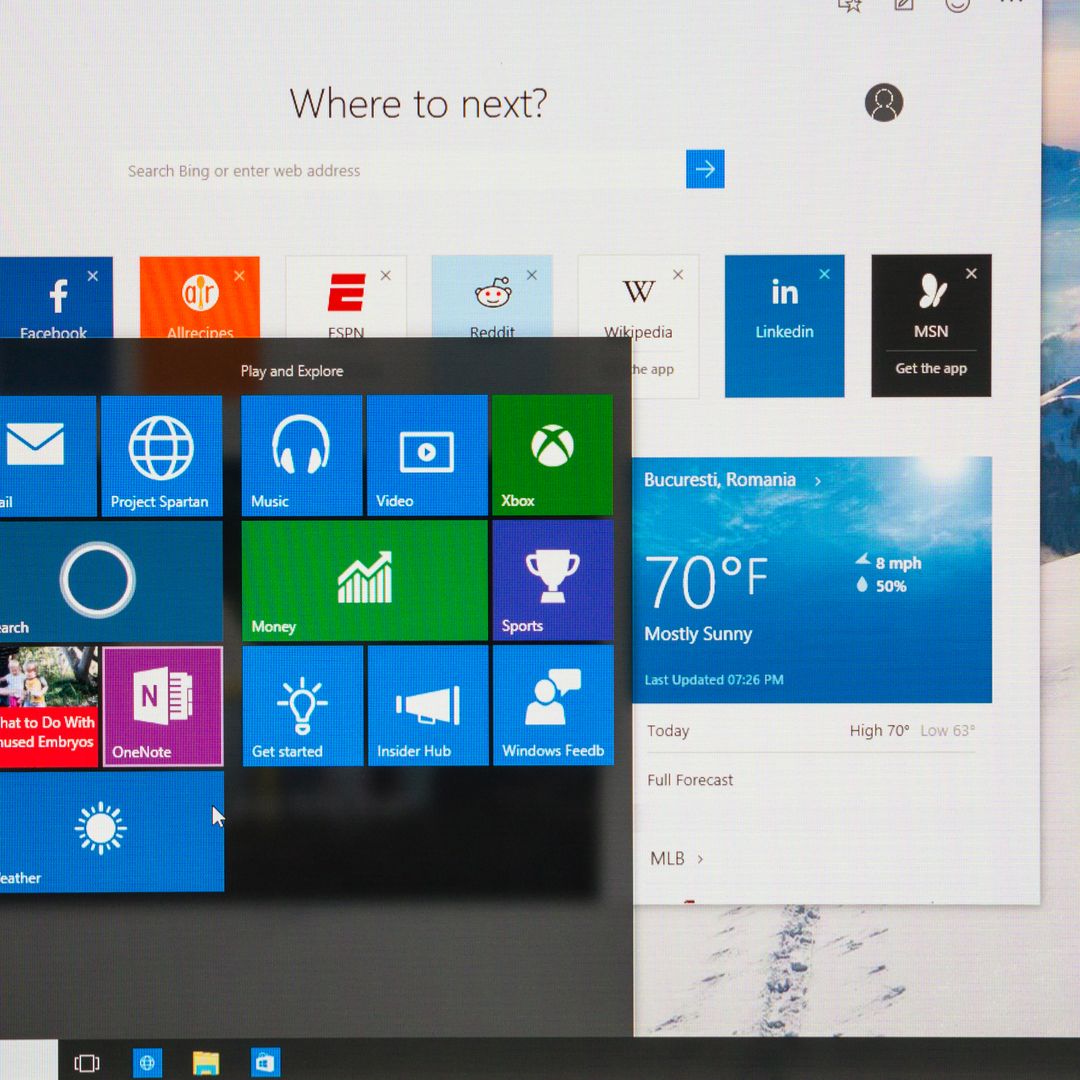Image resolution: width=1080 pixels, height=1080 pixels.
Task: Click the 8 mph wind speed value
Action: pyautogui.click(x=898, y=563)
